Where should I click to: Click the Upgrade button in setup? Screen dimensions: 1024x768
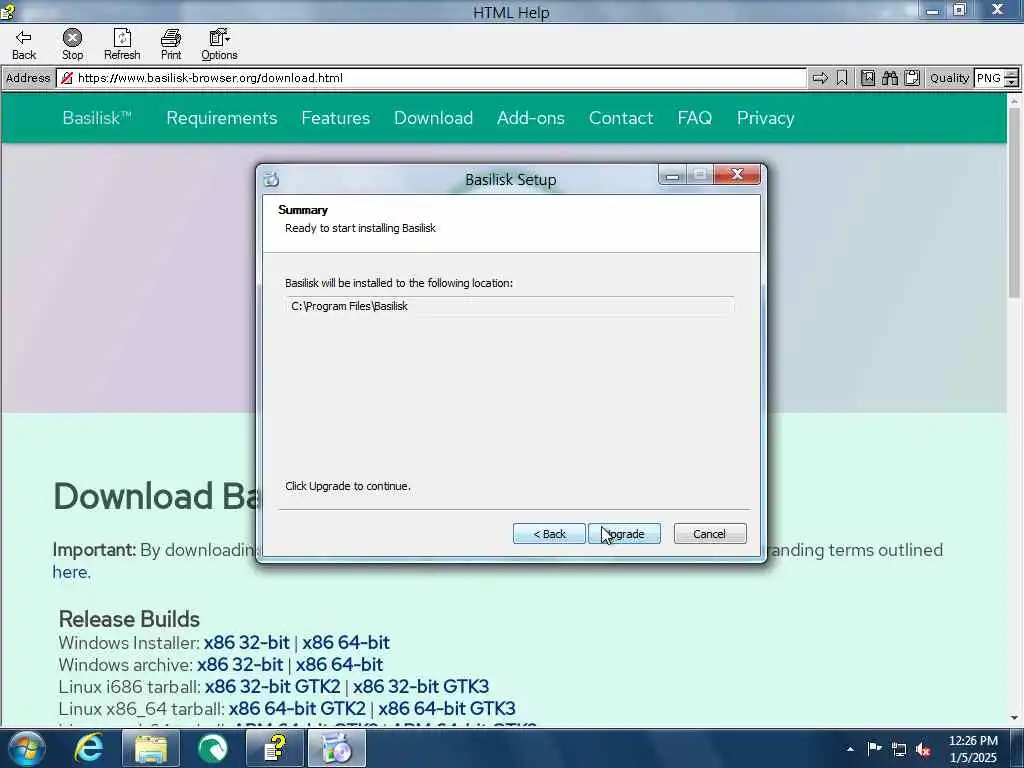click(x=624, y=534)
